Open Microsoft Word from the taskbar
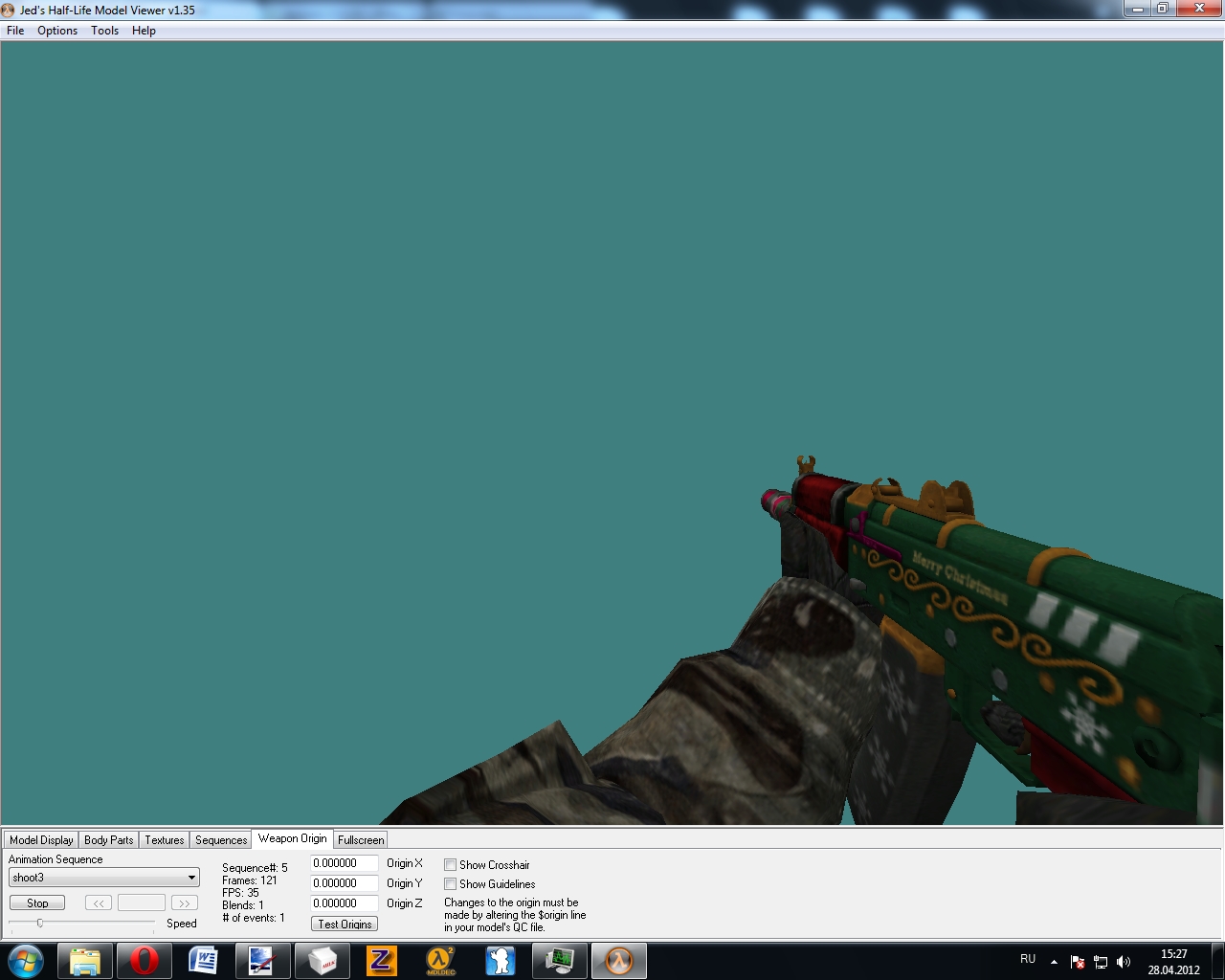Image resolution: width=1225 pixels, height=980 pixels. [203, 961]
